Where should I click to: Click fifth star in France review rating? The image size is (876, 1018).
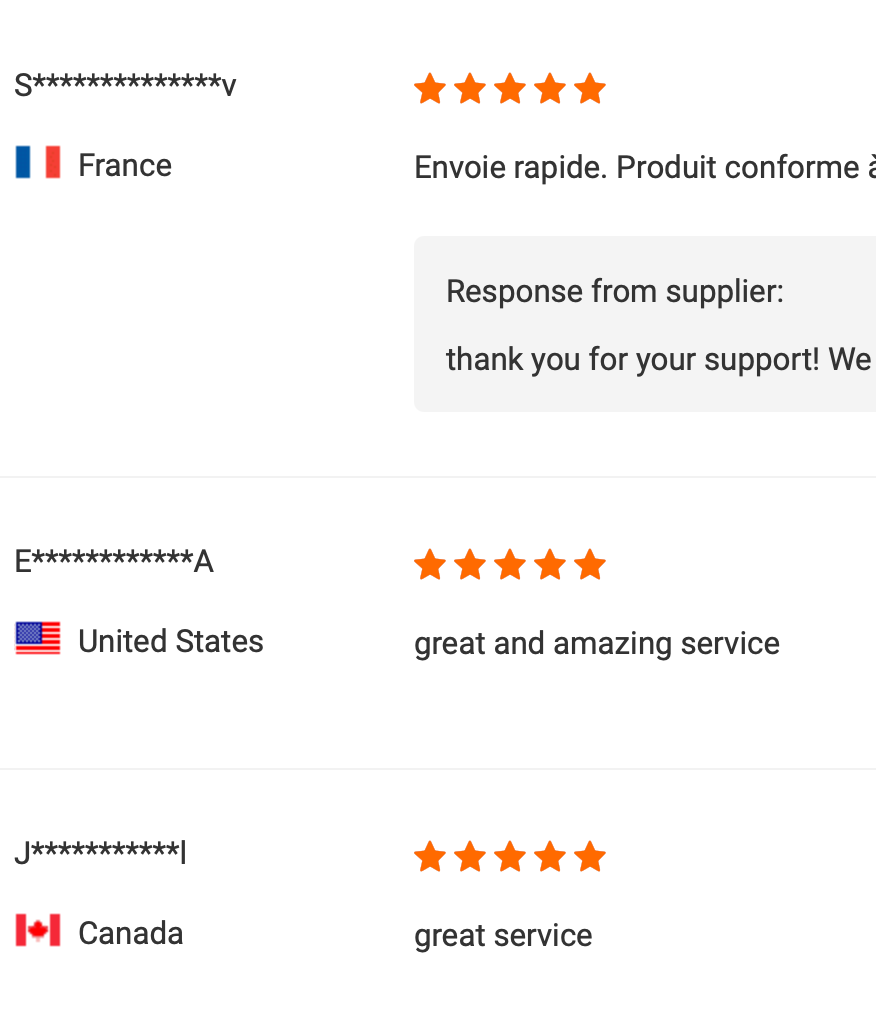(590, 89)
